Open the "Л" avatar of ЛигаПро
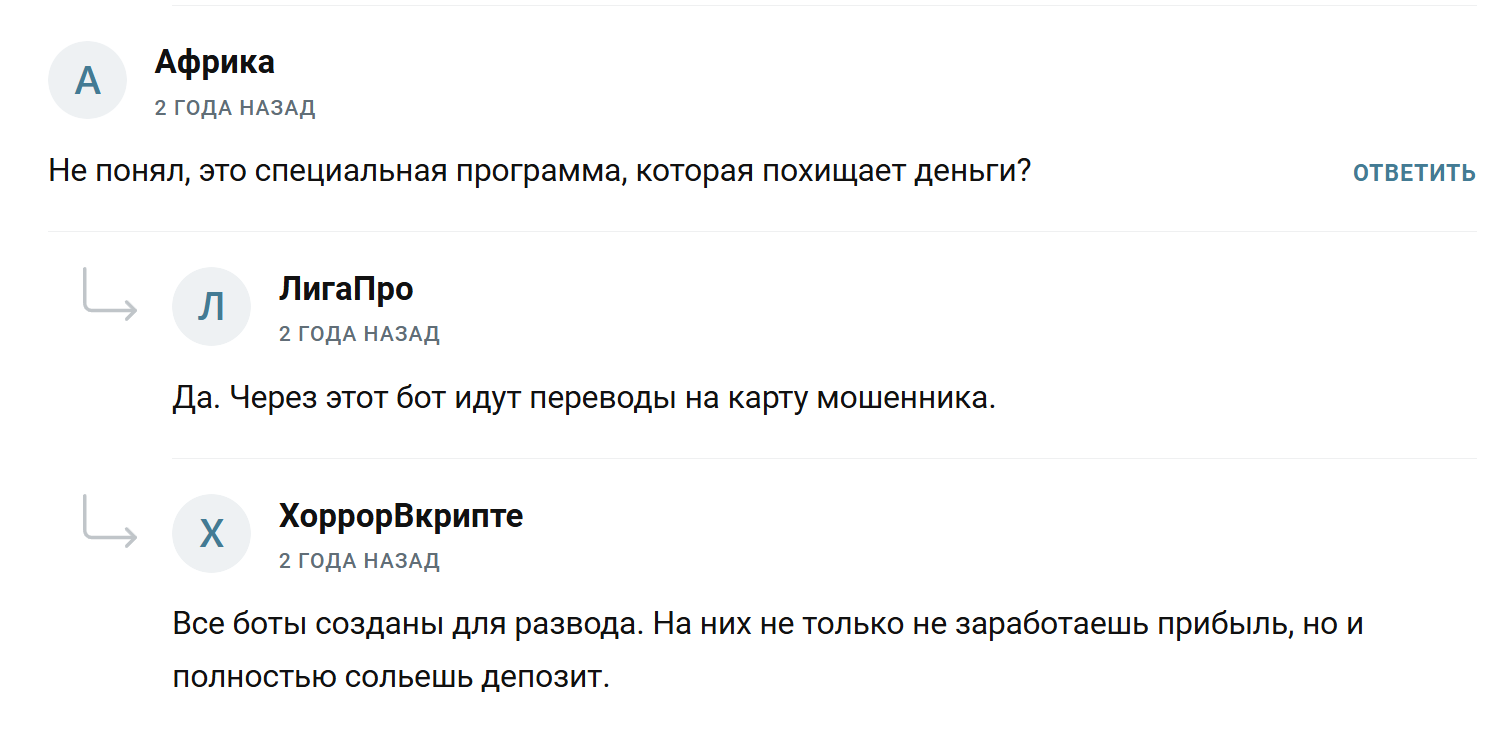 pyautogui.click(x=211, y=307)
